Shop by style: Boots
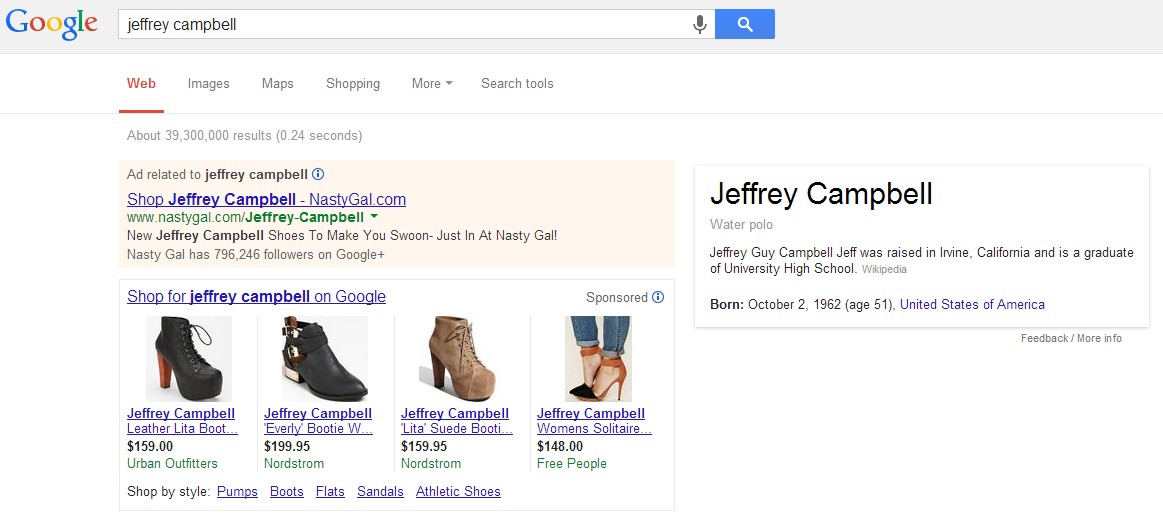The width and height of the screenshot is (1163, 521). pyautogui.click(x=287, y=491)
